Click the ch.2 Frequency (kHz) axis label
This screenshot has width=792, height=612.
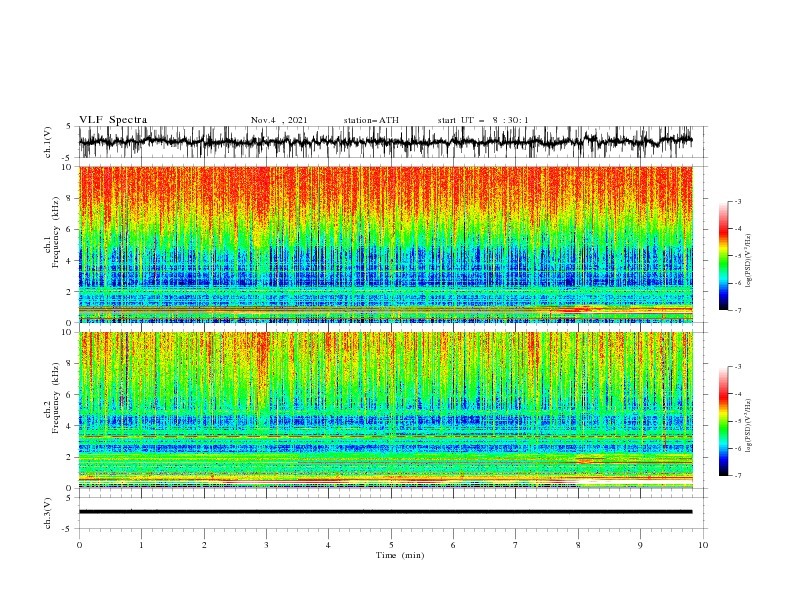tap(52, 398)
